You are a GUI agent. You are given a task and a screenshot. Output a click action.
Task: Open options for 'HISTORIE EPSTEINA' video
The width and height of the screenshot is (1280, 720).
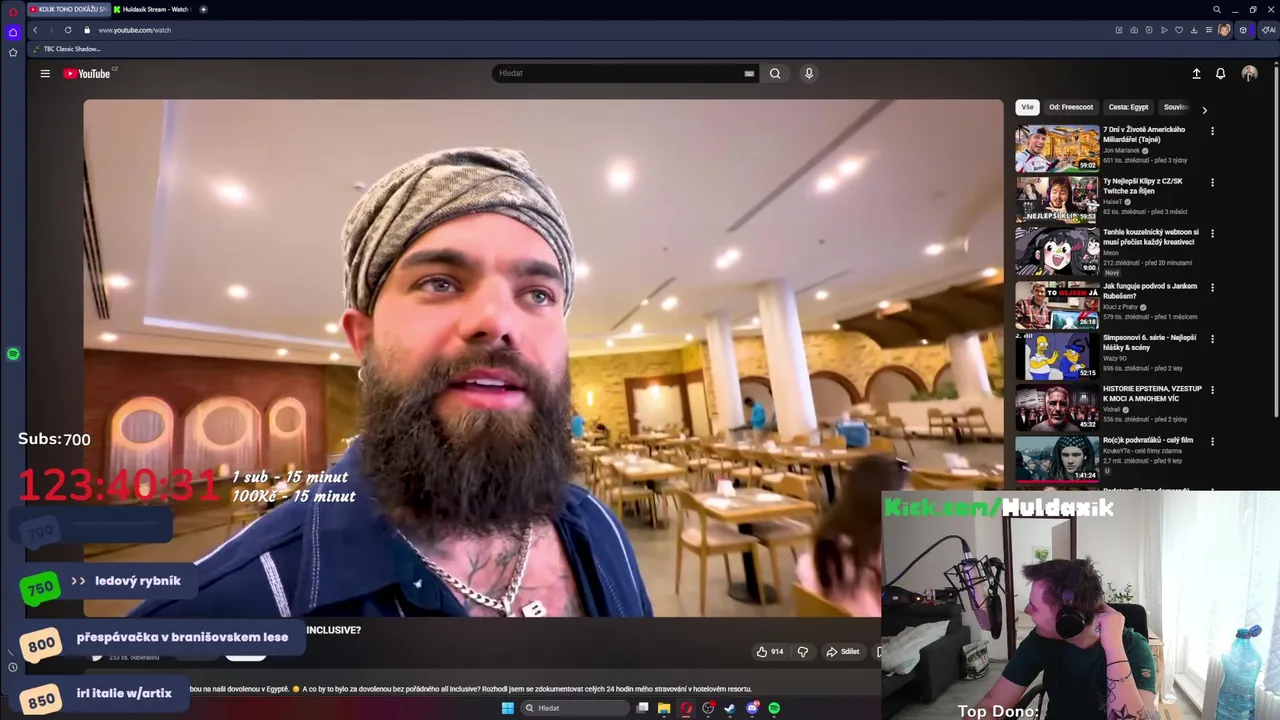click(1212, 390)
